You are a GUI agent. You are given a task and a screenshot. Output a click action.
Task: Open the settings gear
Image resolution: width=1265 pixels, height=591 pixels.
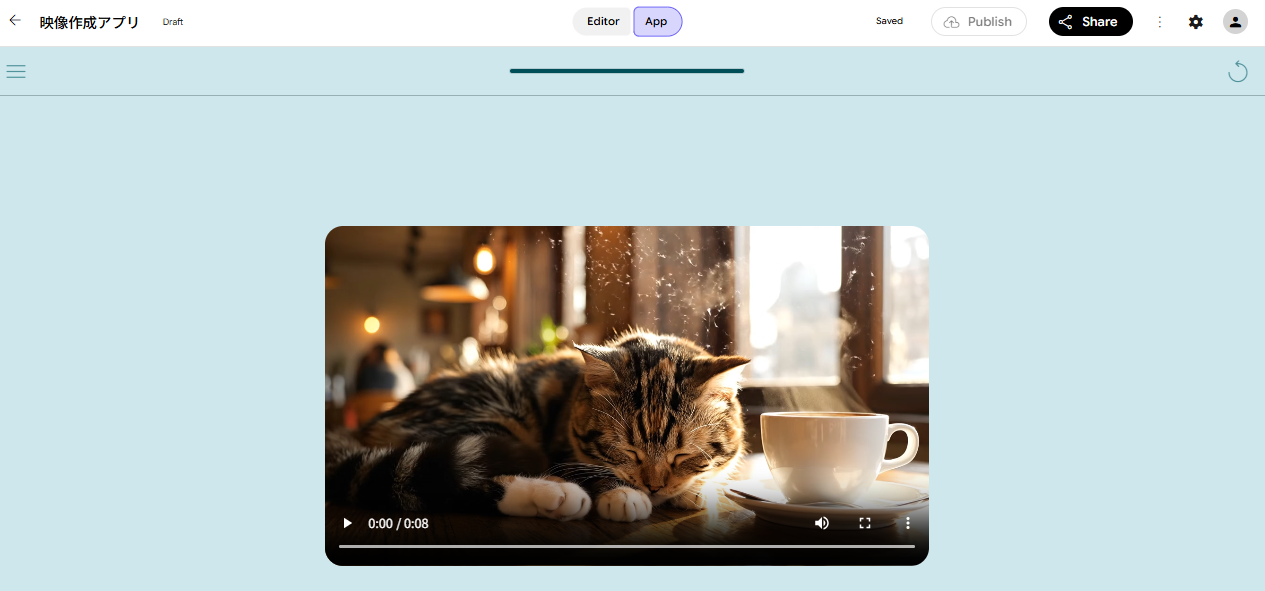pos(1196,22)
